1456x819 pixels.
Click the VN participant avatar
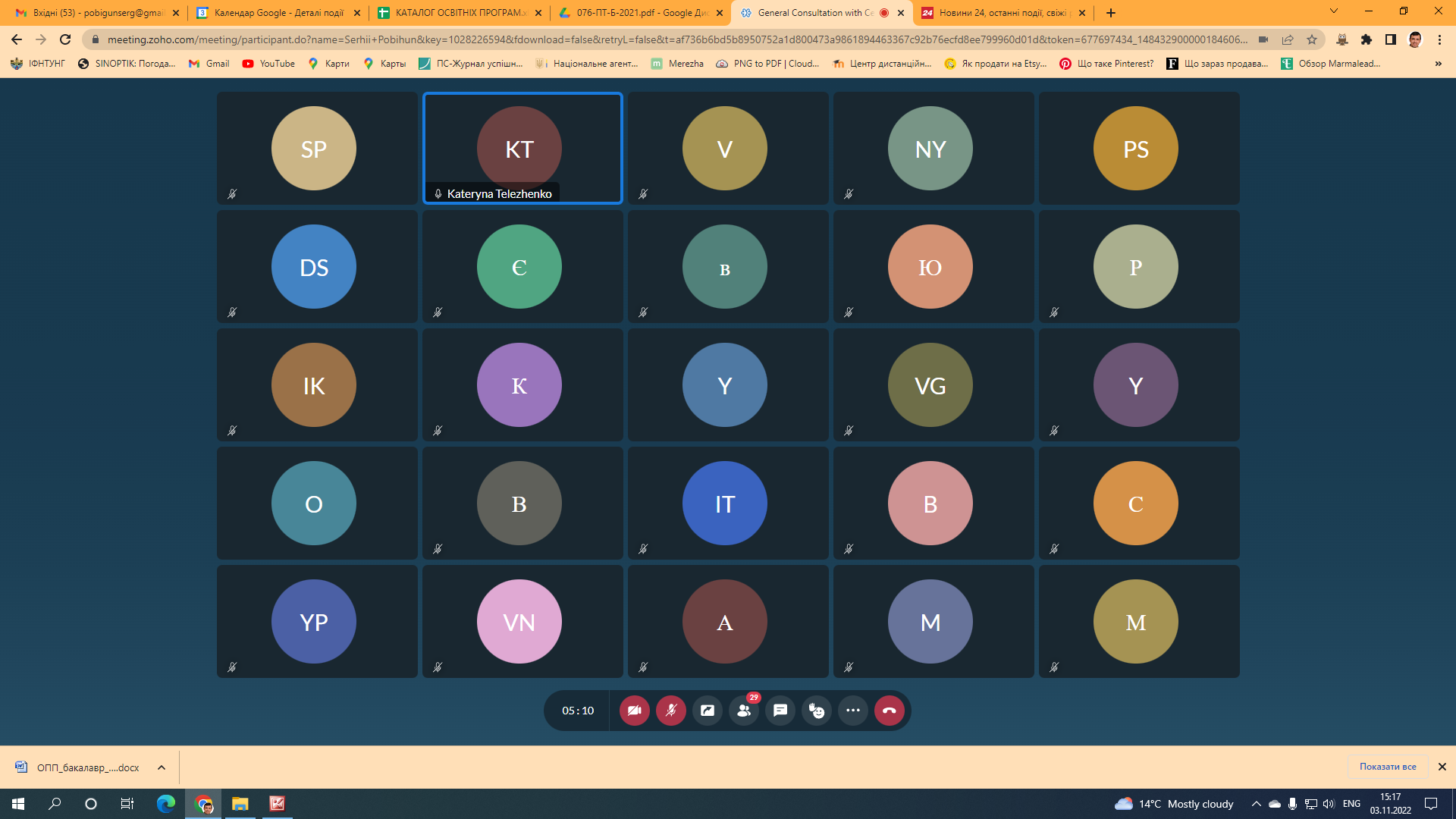[x=519, y=622]
